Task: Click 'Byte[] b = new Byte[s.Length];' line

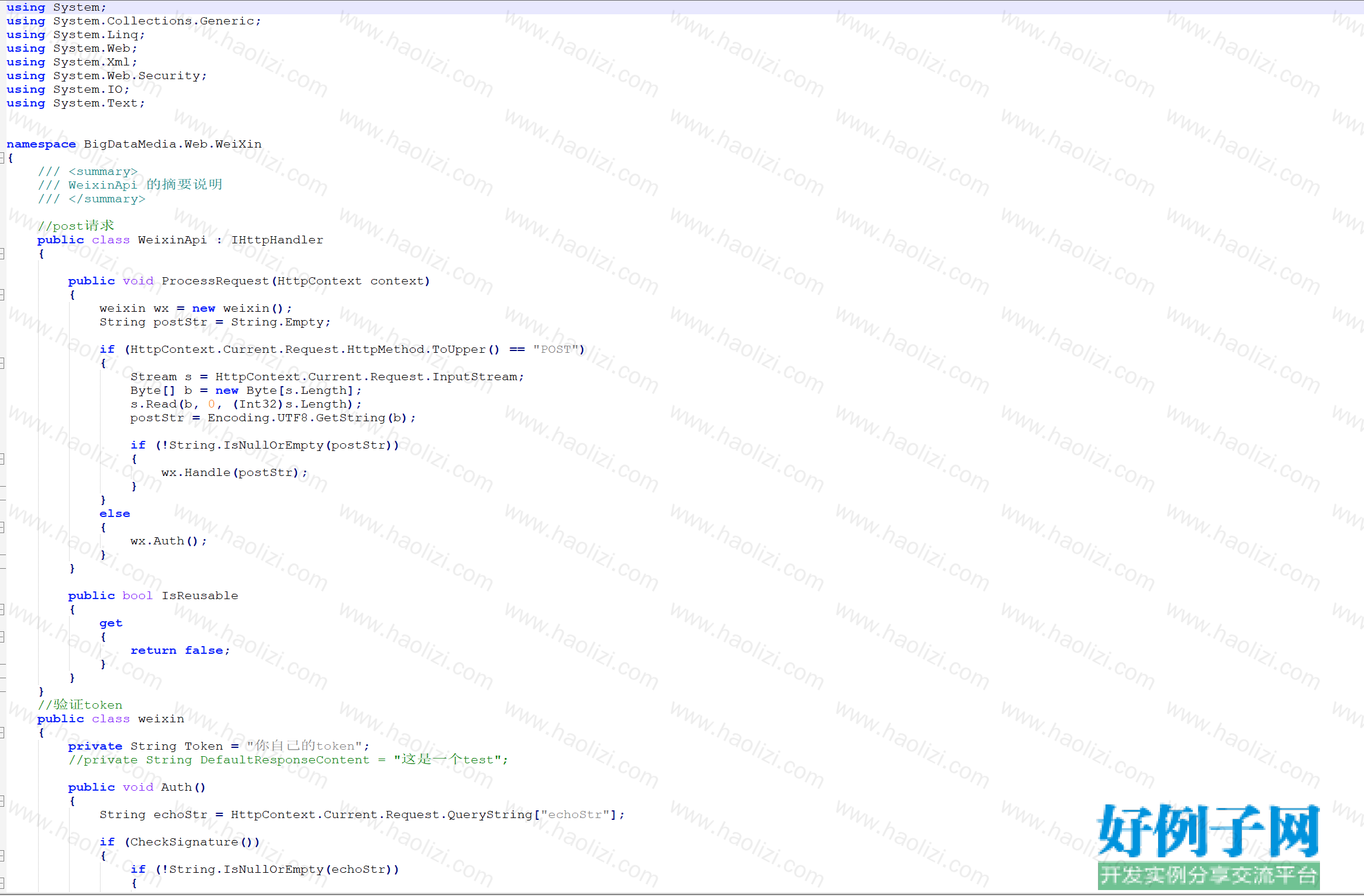Action: (x=246, y=390)
